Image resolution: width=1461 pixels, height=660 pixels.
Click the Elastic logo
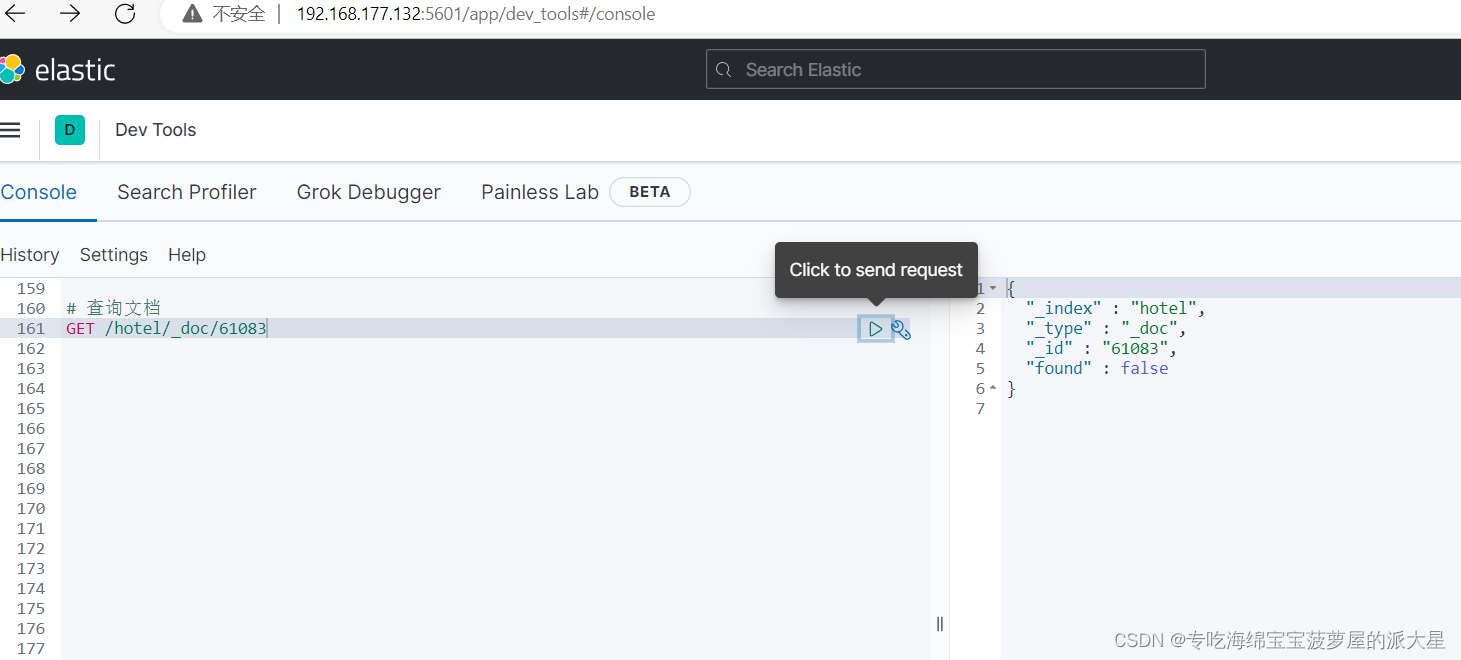pos(58,68)
